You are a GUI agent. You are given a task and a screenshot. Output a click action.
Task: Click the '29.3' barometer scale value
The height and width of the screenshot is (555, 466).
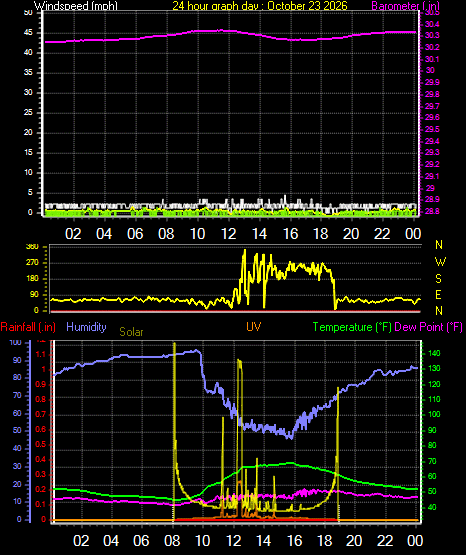(432, 152)
